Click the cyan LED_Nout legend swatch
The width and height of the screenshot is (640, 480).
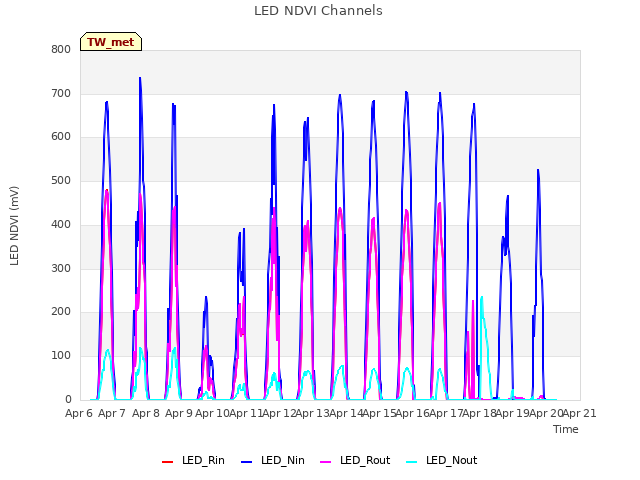[412, 461]
